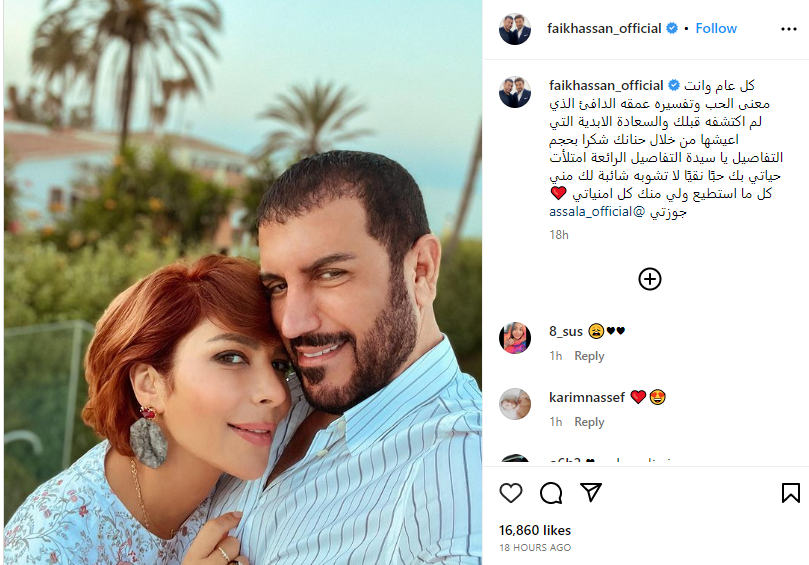Click the couple photo in post
809x565 pixels.
(x=243, y=282)
